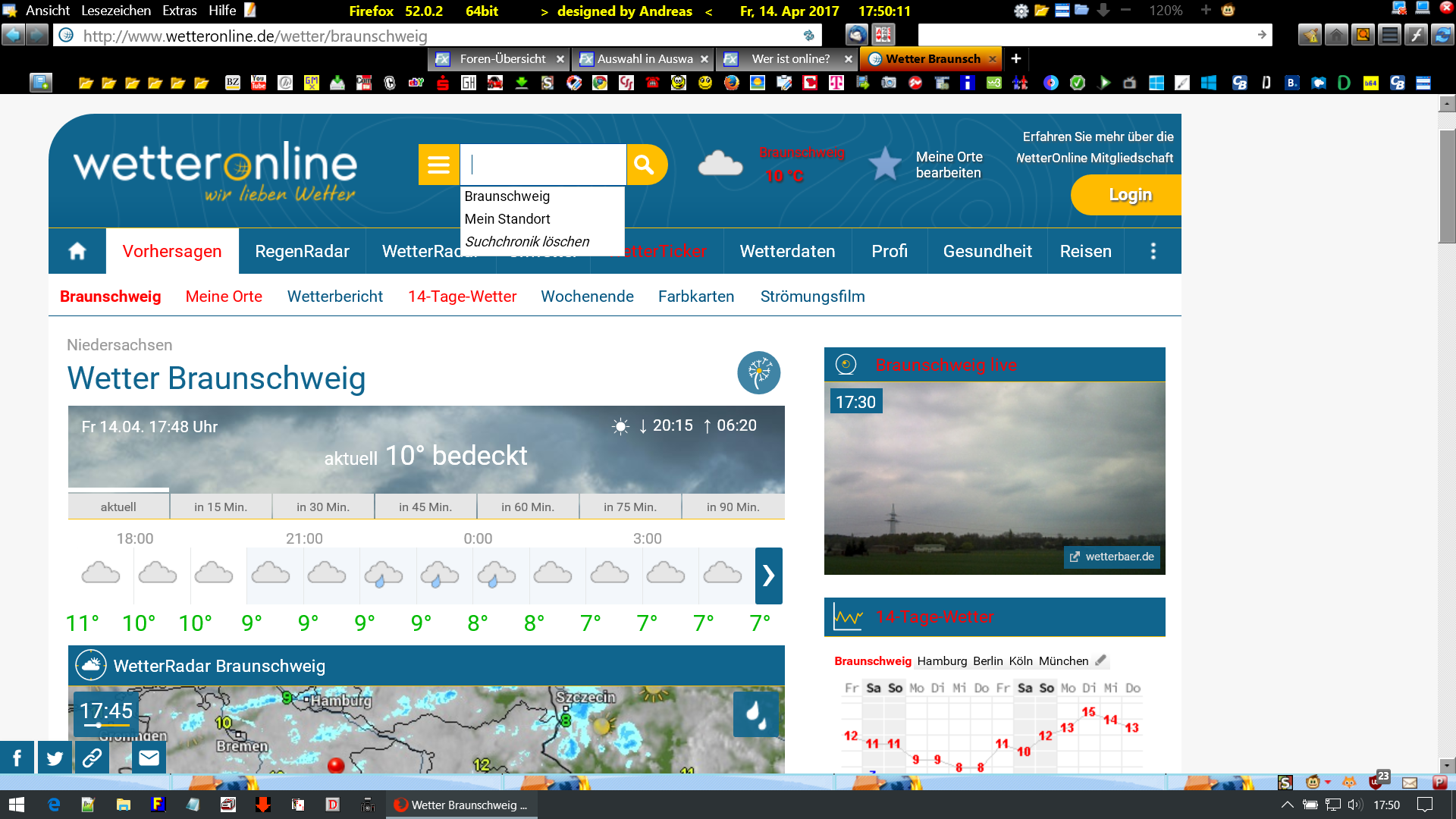Open the yellow hamburger menu button

pyautogui.click(x=438, y=165)
